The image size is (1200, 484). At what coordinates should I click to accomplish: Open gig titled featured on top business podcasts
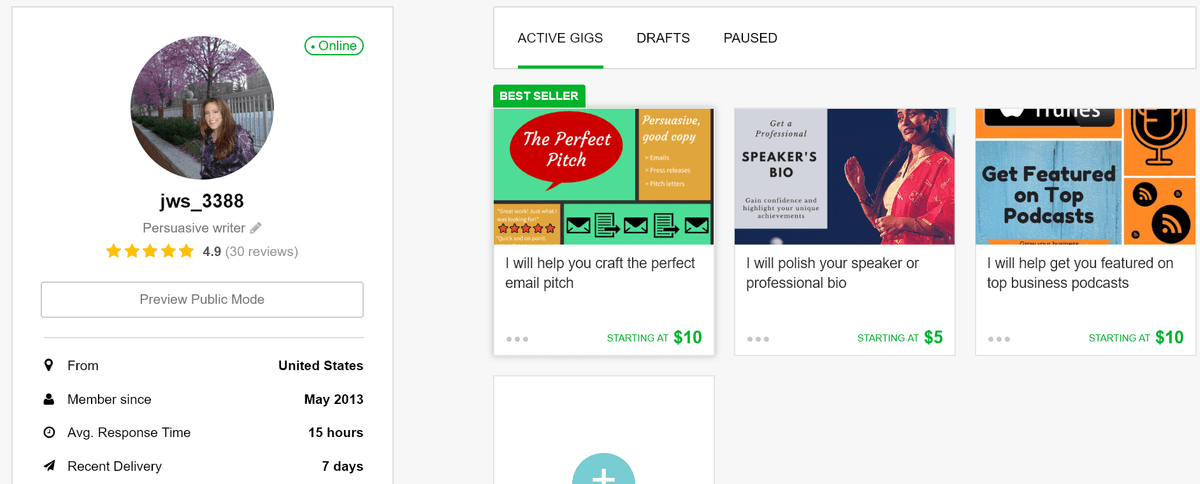1080,273
